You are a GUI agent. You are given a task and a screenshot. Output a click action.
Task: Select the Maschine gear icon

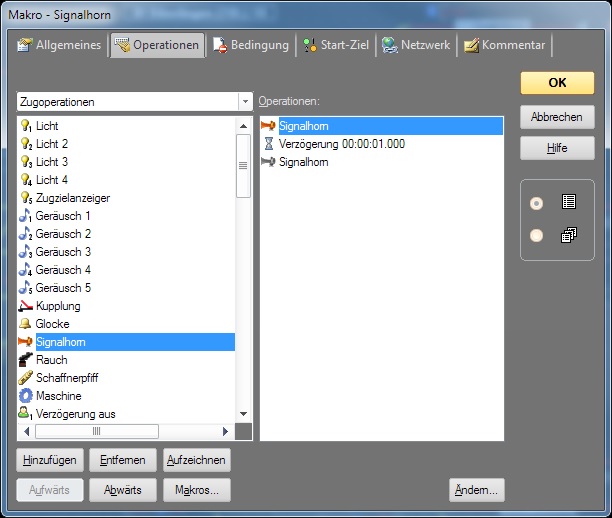26,396
